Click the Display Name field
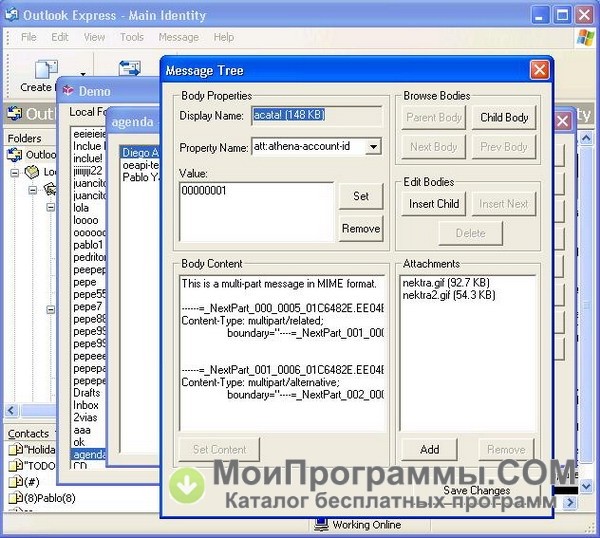Screen dimensions: 600x538 (316, 115)
